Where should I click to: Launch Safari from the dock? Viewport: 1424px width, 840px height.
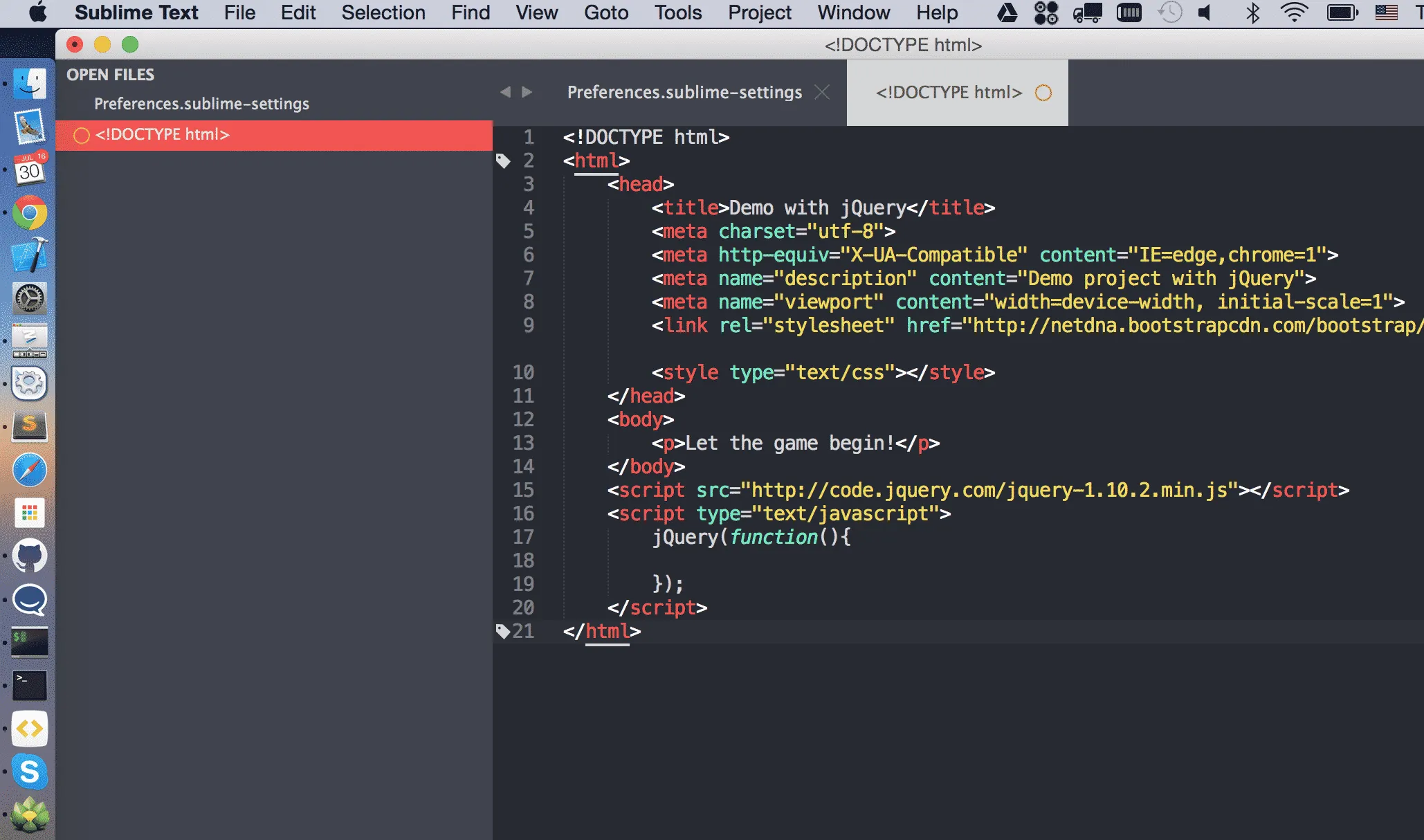[x=29, y=469]
